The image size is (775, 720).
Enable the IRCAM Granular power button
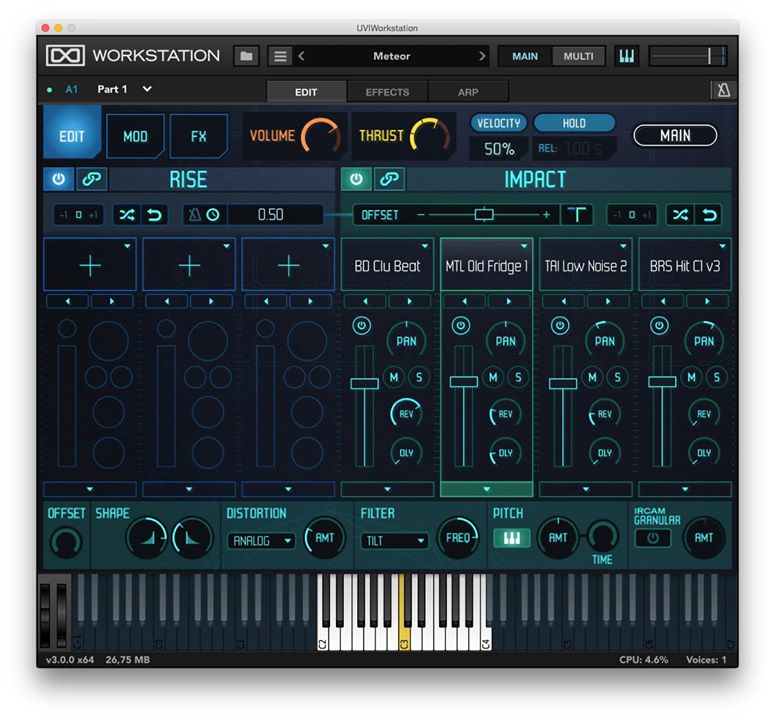tap(653, 538)
